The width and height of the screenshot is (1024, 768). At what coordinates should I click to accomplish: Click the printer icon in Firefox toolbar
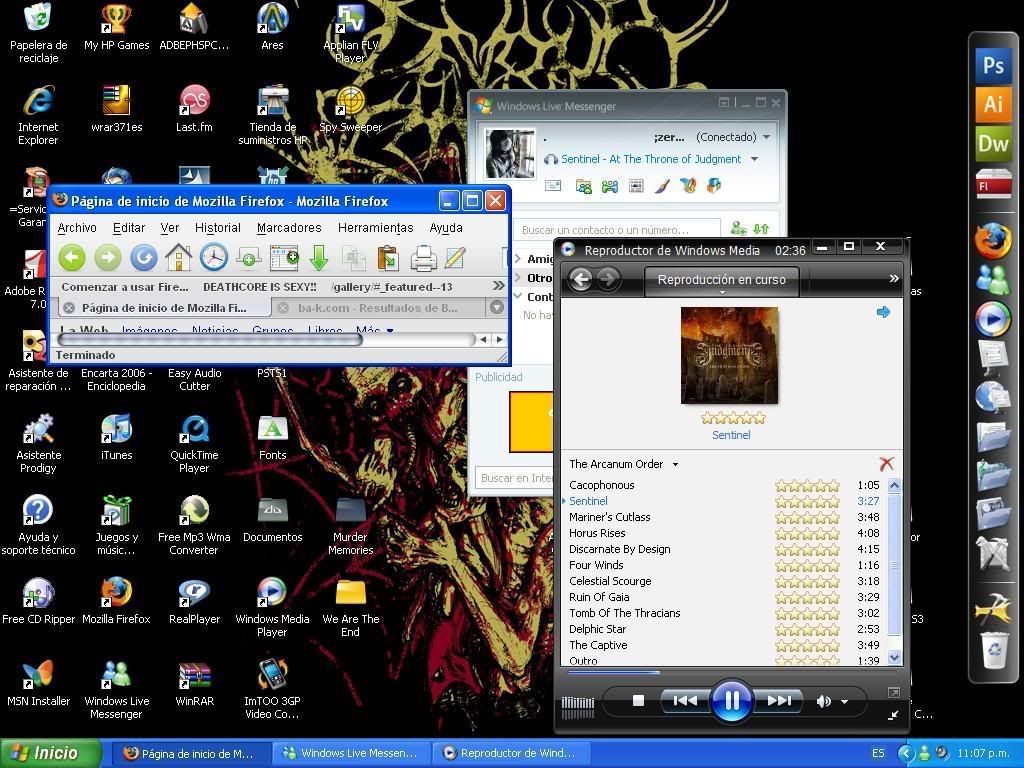pos(423,259)
